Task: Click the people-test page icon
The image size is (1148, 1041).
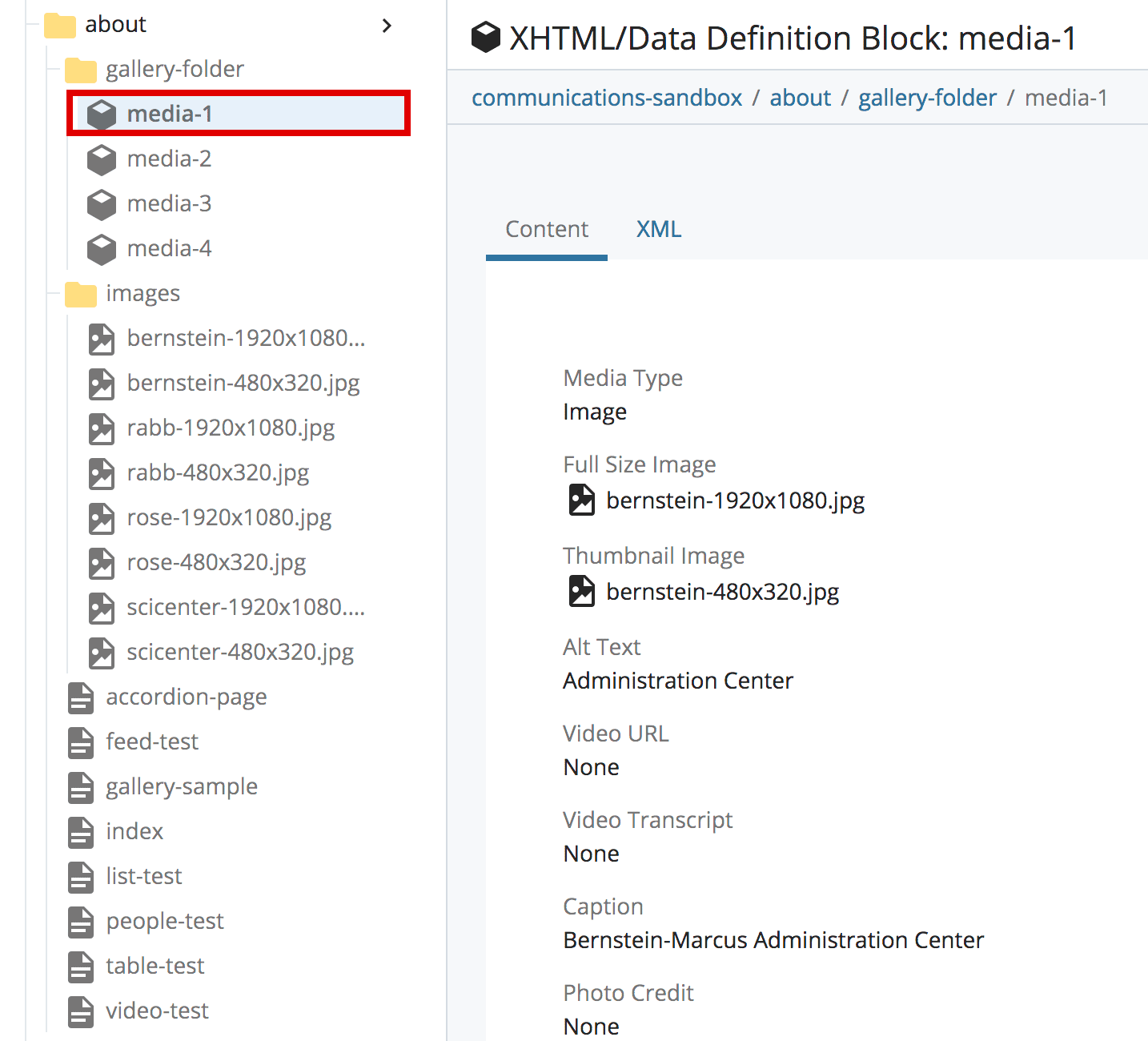Action: click(81, 922)
